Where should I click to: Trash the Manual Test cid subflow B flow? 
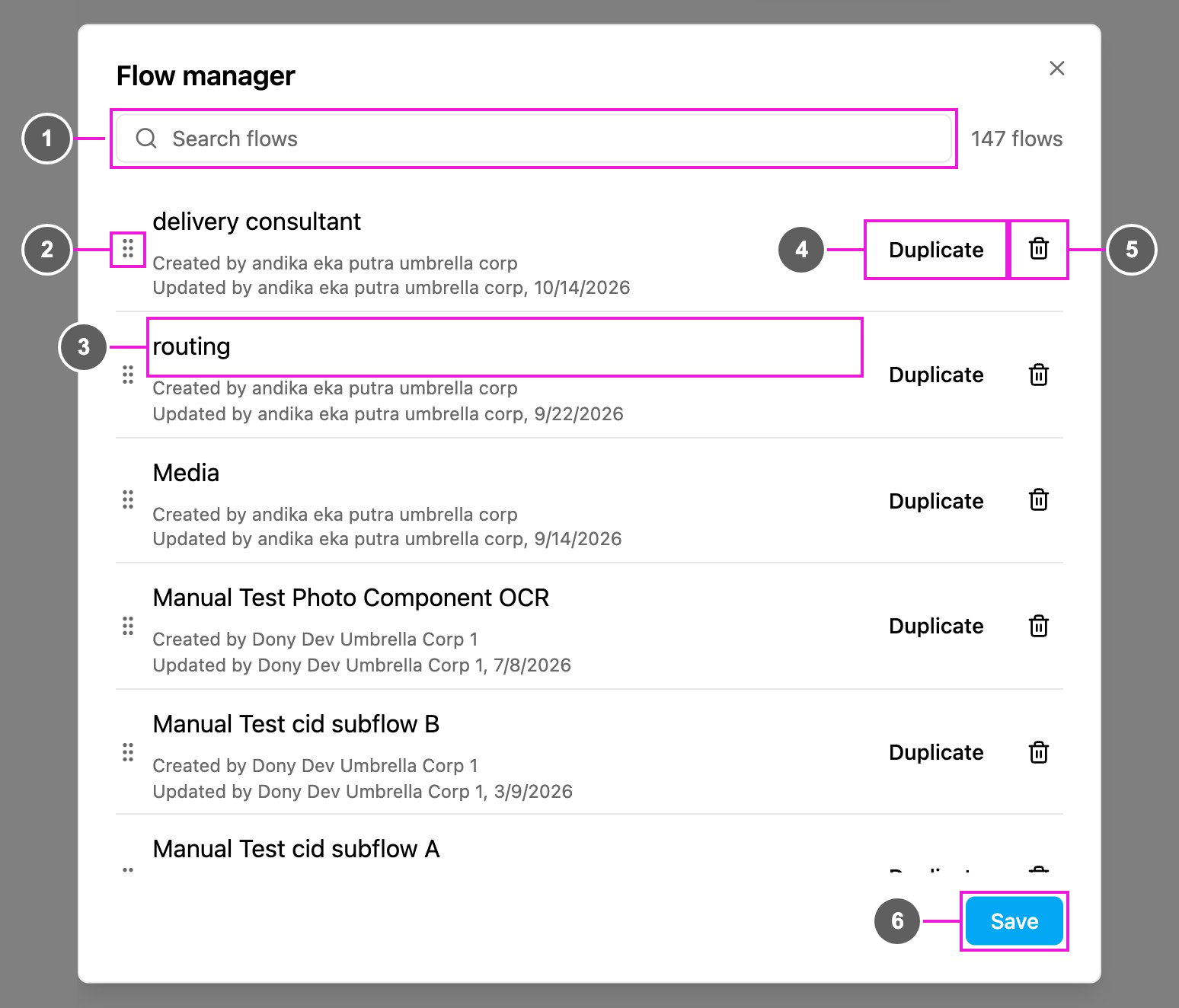coord(1039,752)
